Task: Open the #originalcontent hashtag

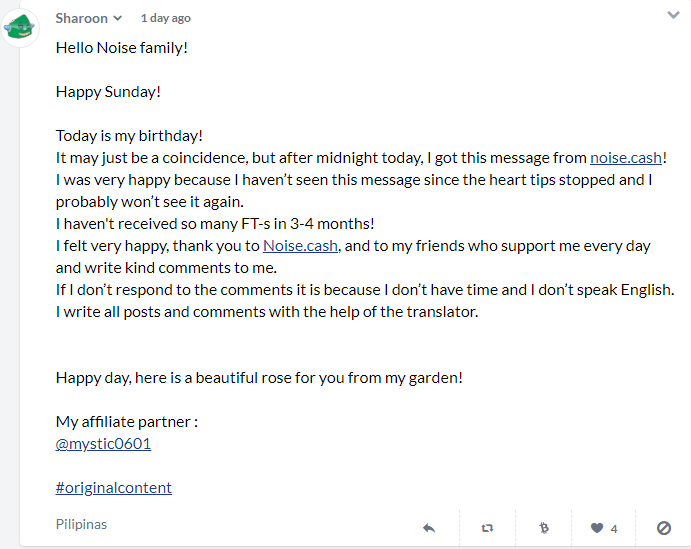Action: (x=114, y=488)
